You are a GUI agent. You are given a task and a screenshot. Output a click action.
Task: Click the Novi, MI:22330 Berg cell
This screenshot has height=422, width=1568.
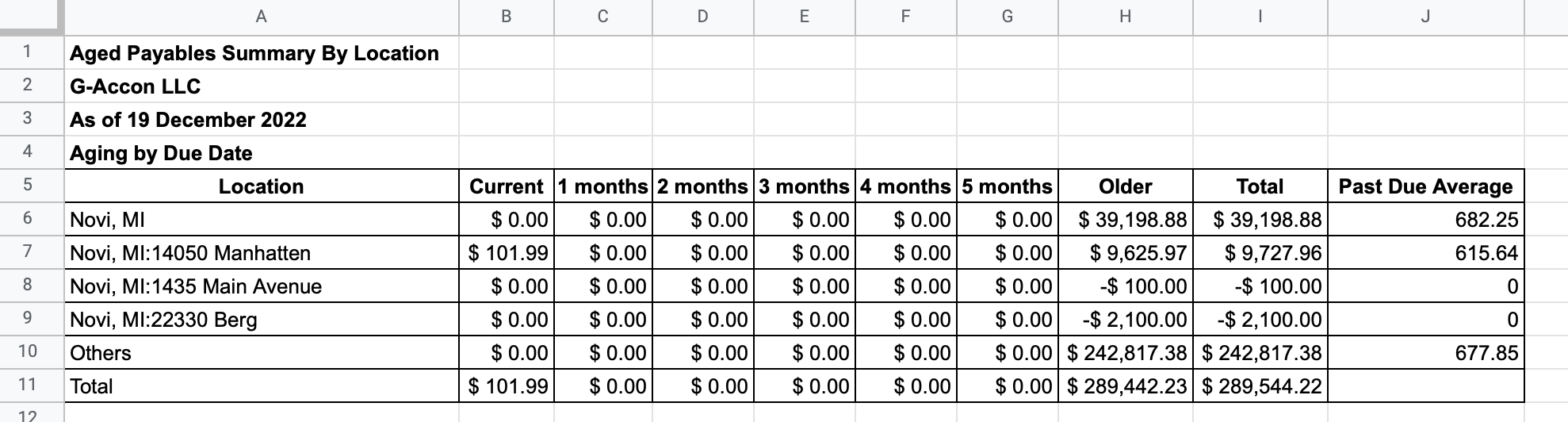[261, 319]
